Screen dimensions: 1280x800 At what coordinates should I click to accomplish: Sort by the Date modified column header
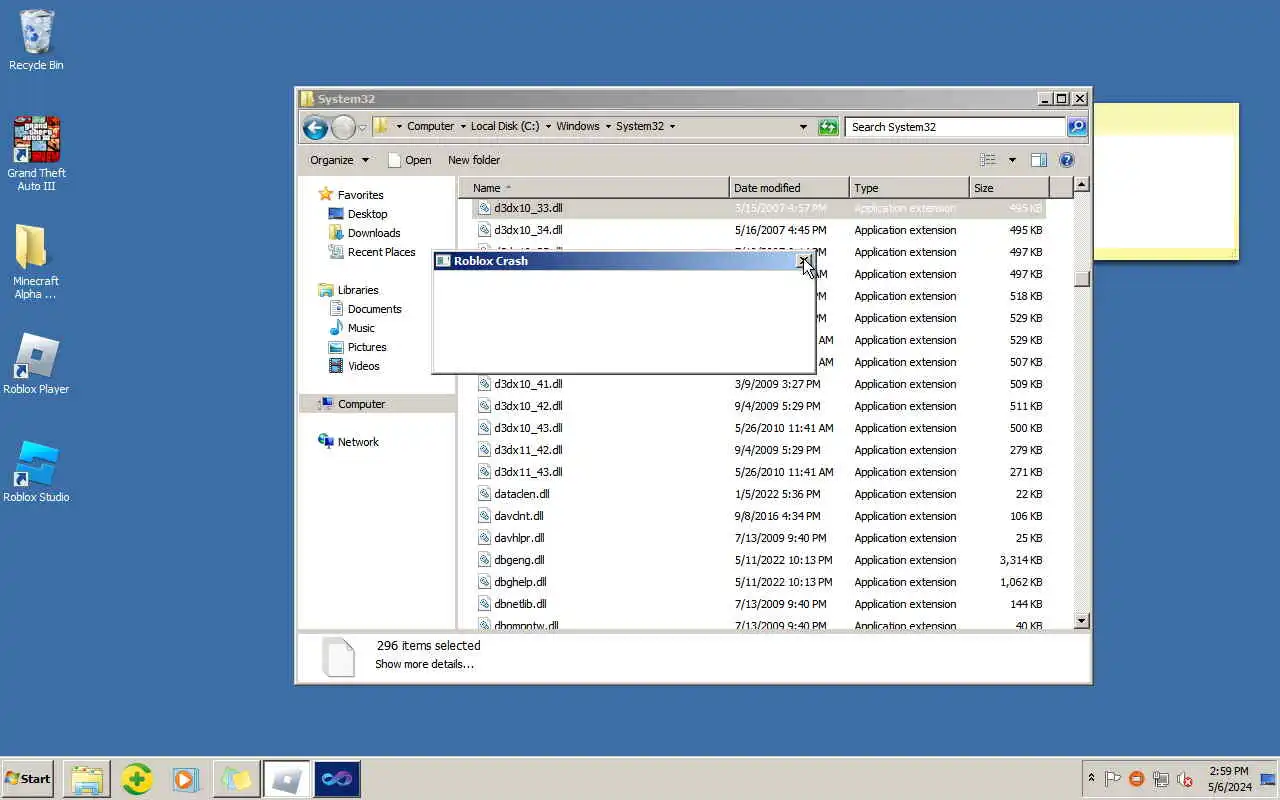point(790,188)
